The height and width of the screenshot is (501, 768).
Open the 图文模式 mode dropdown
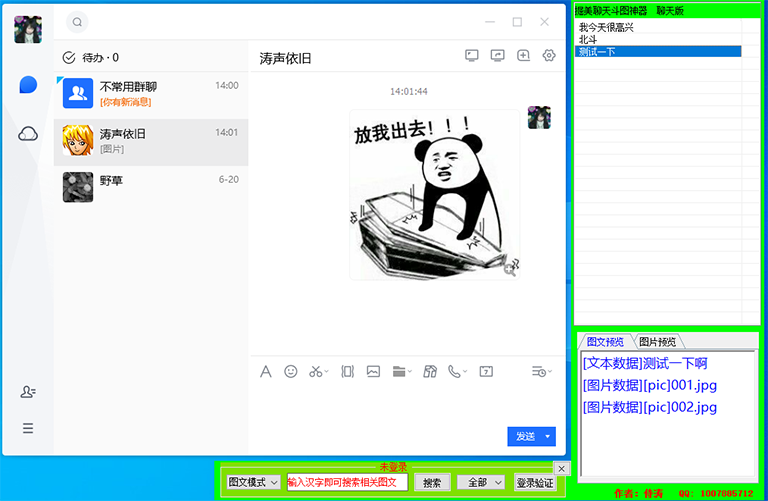[253, 482]
